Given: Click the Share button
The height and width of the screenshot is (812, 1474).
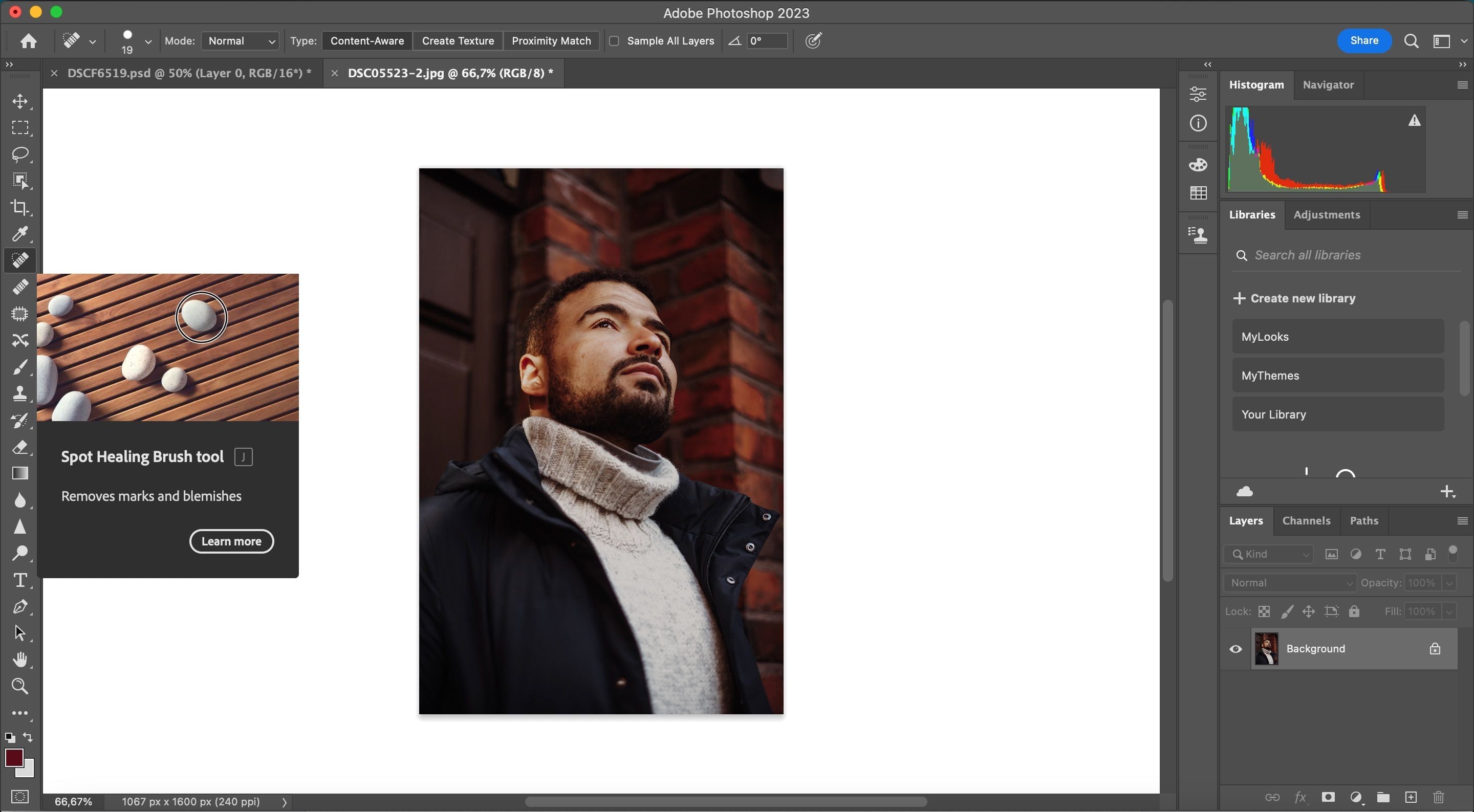Looking at the screenshot, I should point(1363,40).
